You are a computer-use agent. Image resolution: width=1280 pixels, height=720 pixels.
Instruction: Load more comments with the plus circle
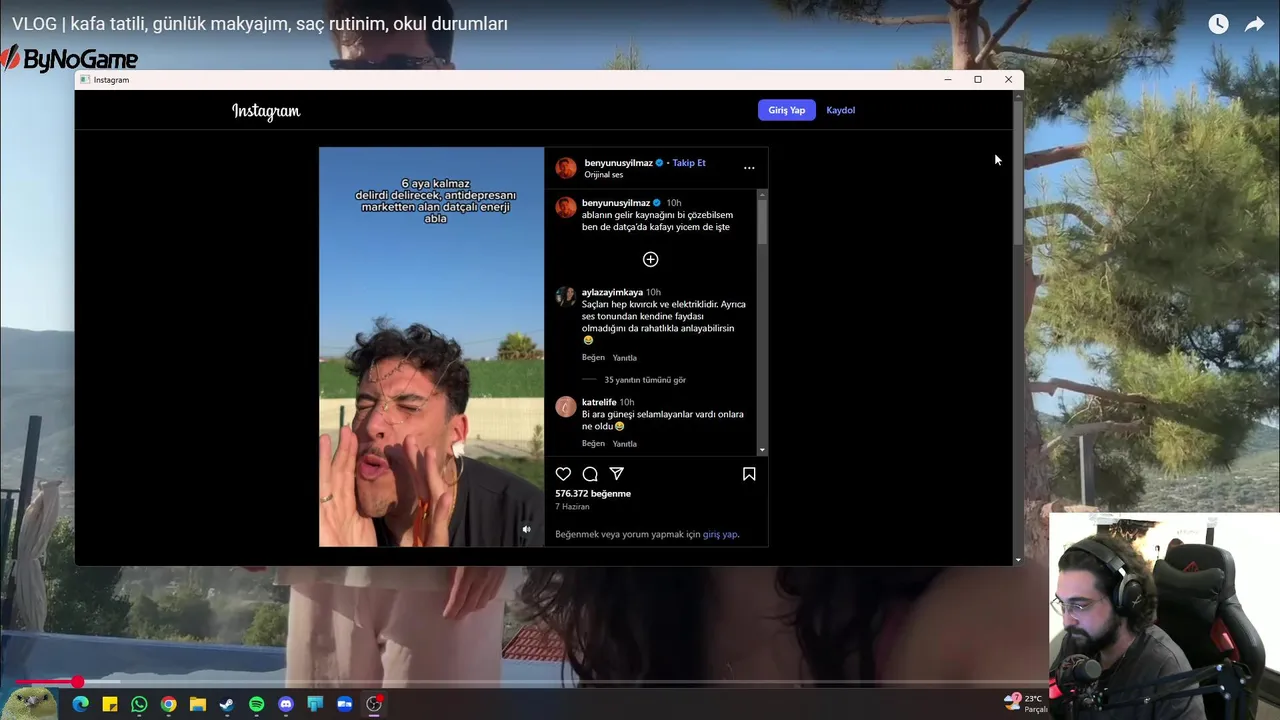click(650, 259)
